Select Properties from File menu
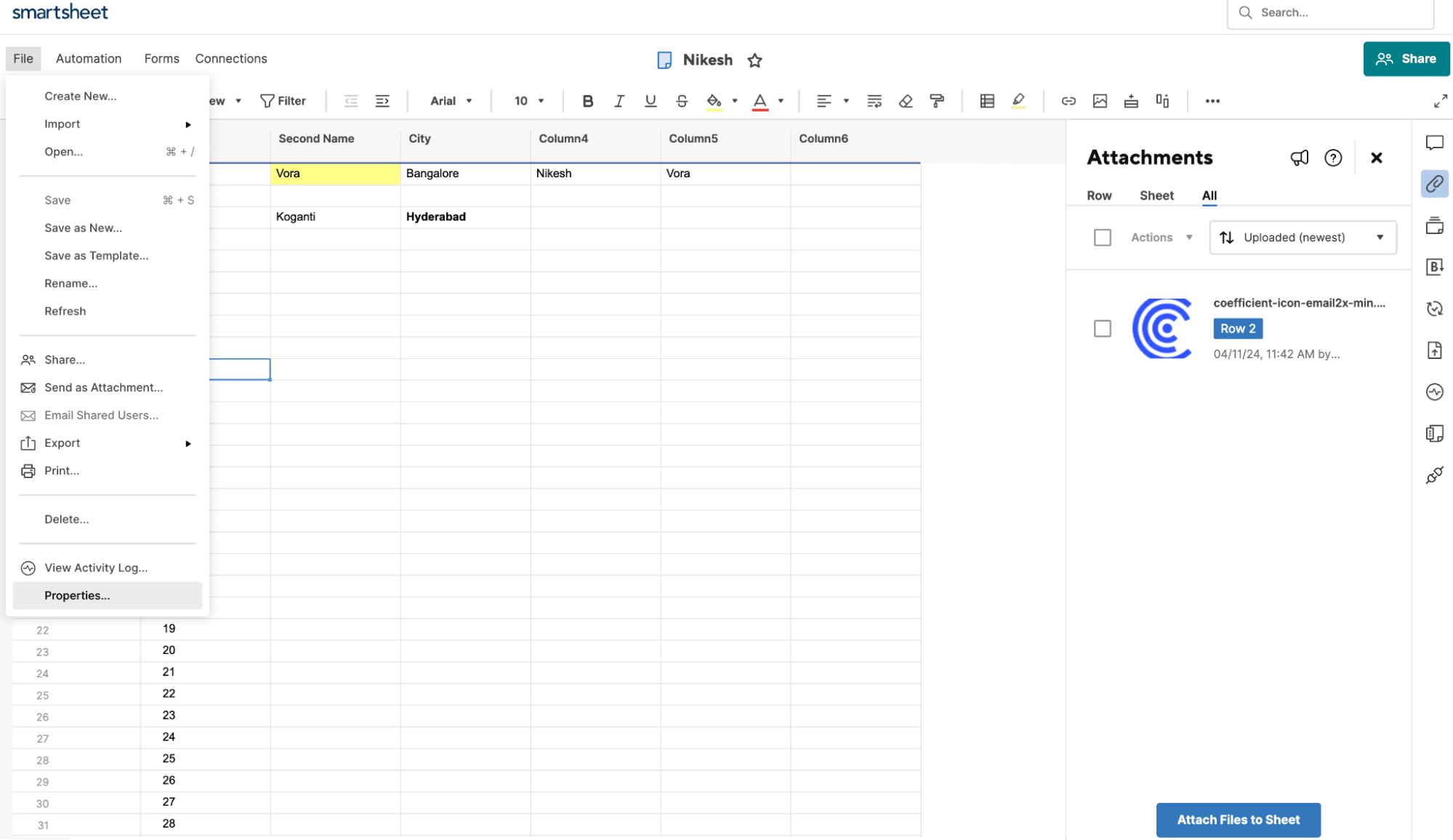This screenshot has height=840, width=1453. pyautogui.click(x=77, y=595)
